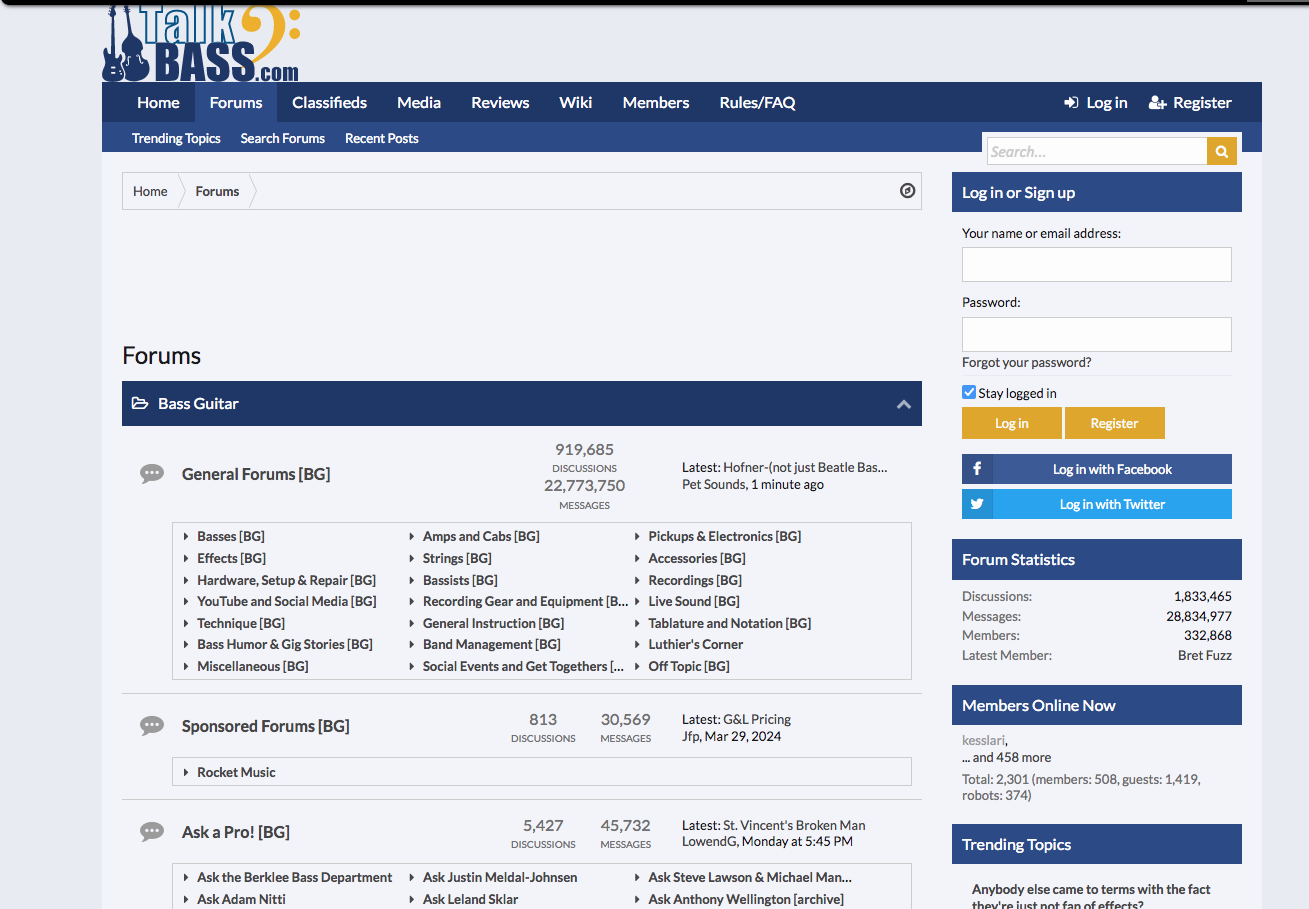Click the arrow beside Effects [BG]
Image resolution: width=1309 pixels, height=909 pixels.
click(187, 559)
